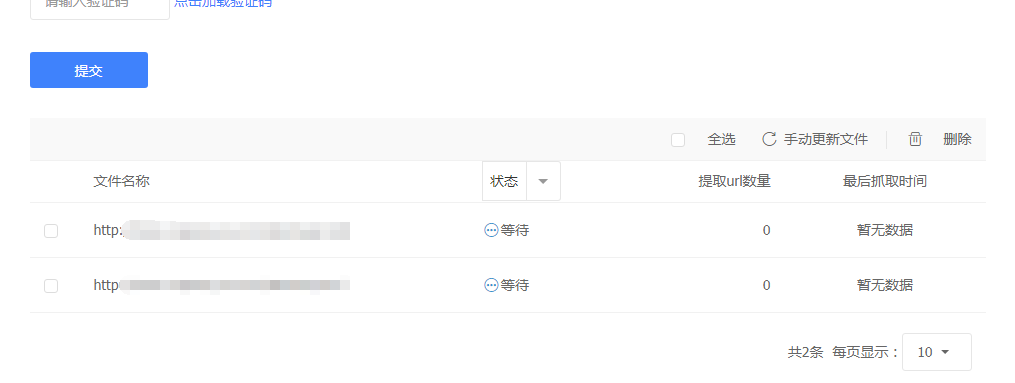The width and height of the screenshot is (1015, 383).
Task: Click the 状态 status filter label
Action: click(x=504, y=181)
